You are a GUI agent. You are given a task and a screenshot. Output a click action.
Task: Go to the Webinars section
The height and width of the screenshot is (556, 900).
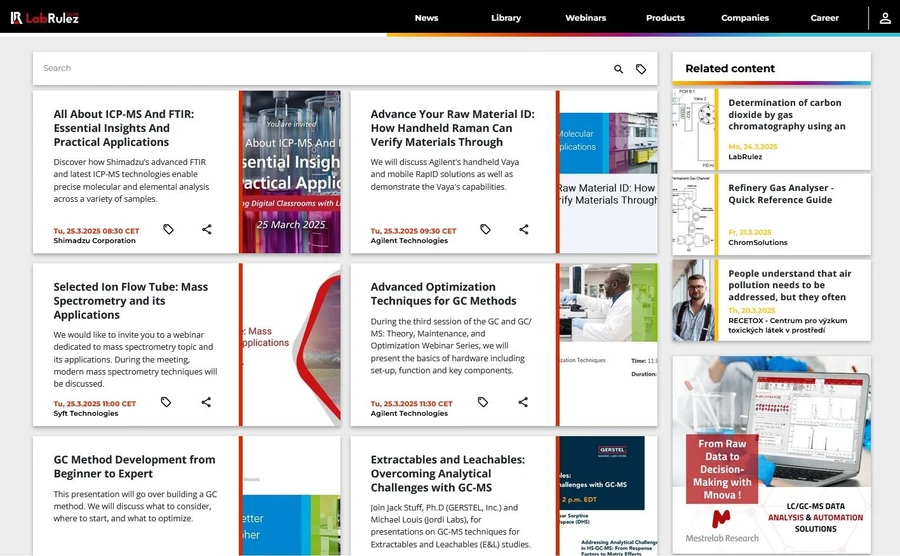585,18
